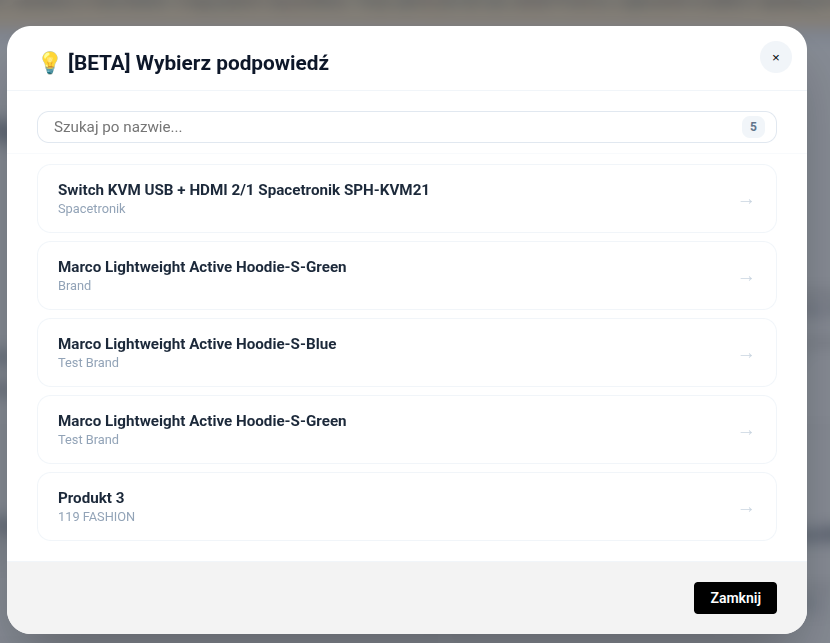Click the arrow on the Switch KVM row

(745, 201)
